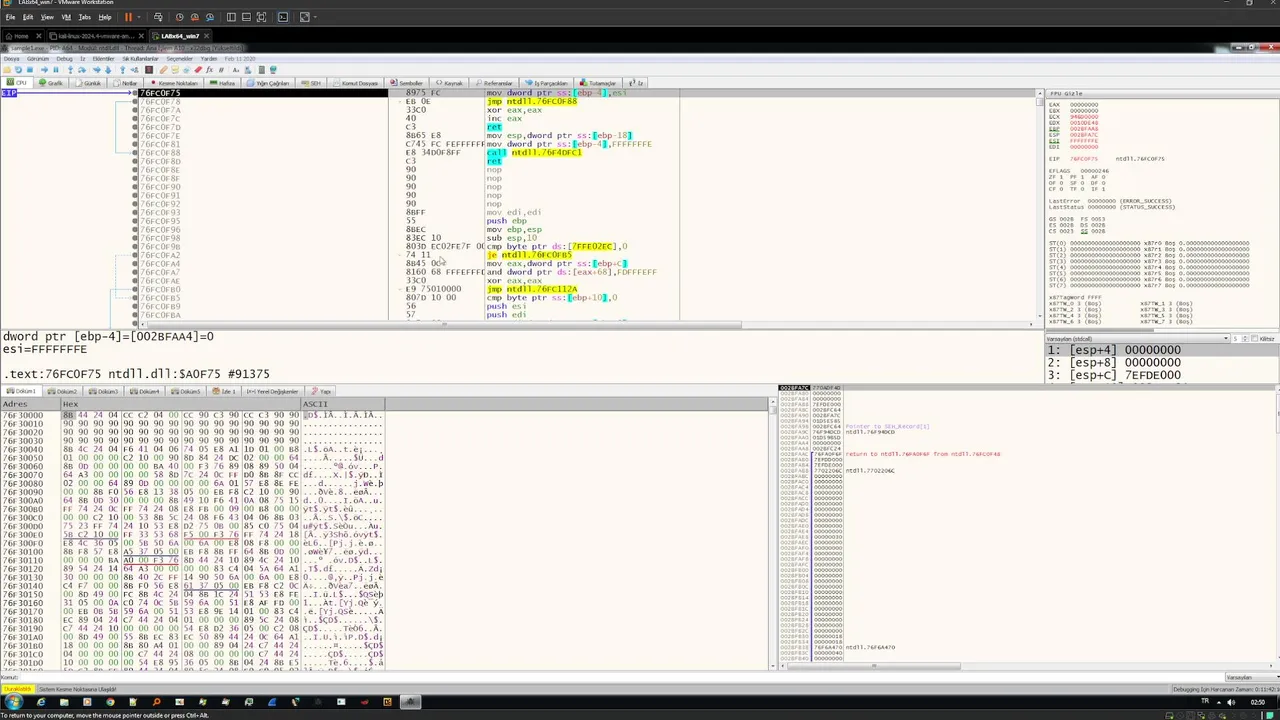
Task: Toggle breakpoint dot at address 76FC0F7E
Action: pyautogui.click(x=135, y=135)
